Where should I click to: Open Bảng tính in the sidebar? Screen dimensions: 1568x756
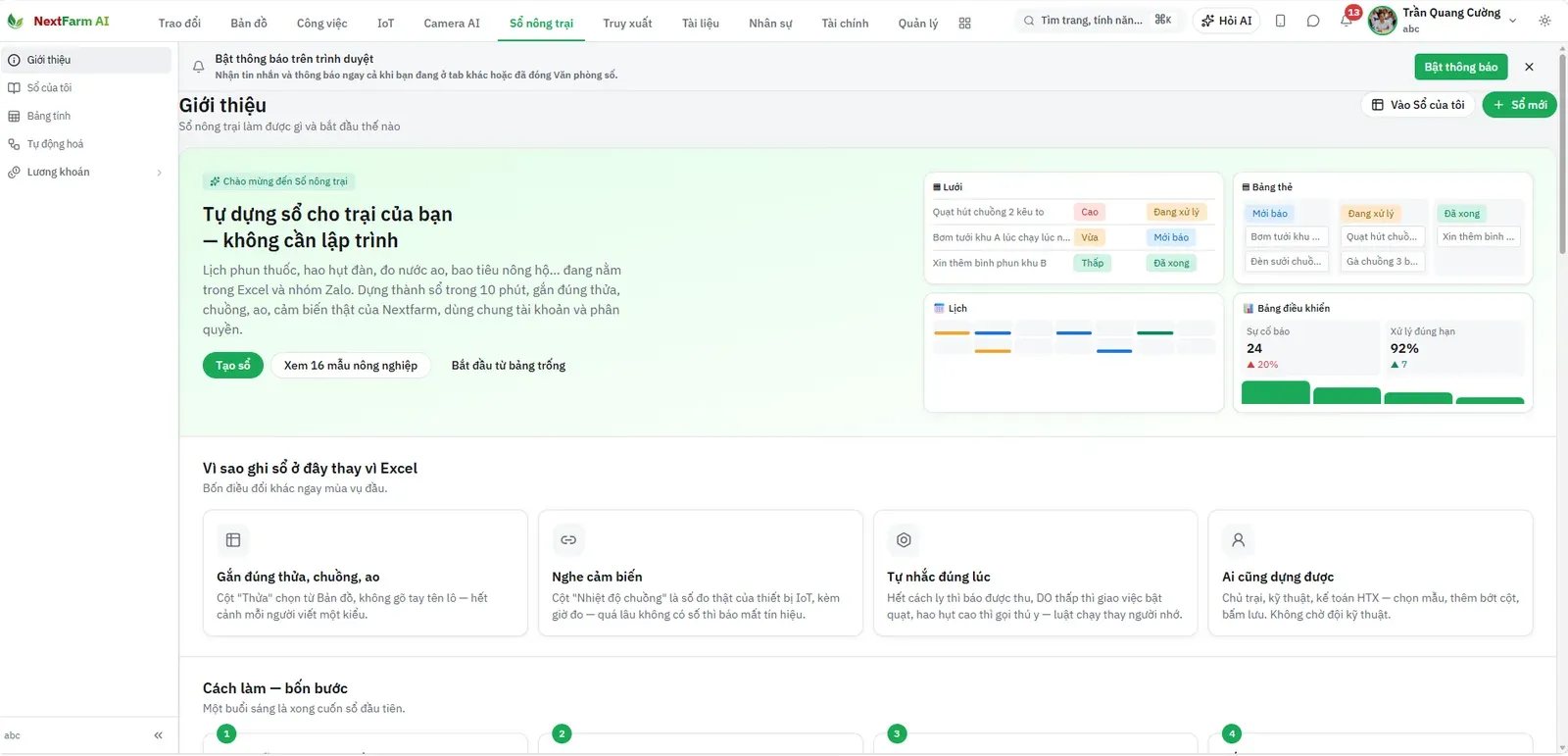click(x=86, y=116)
